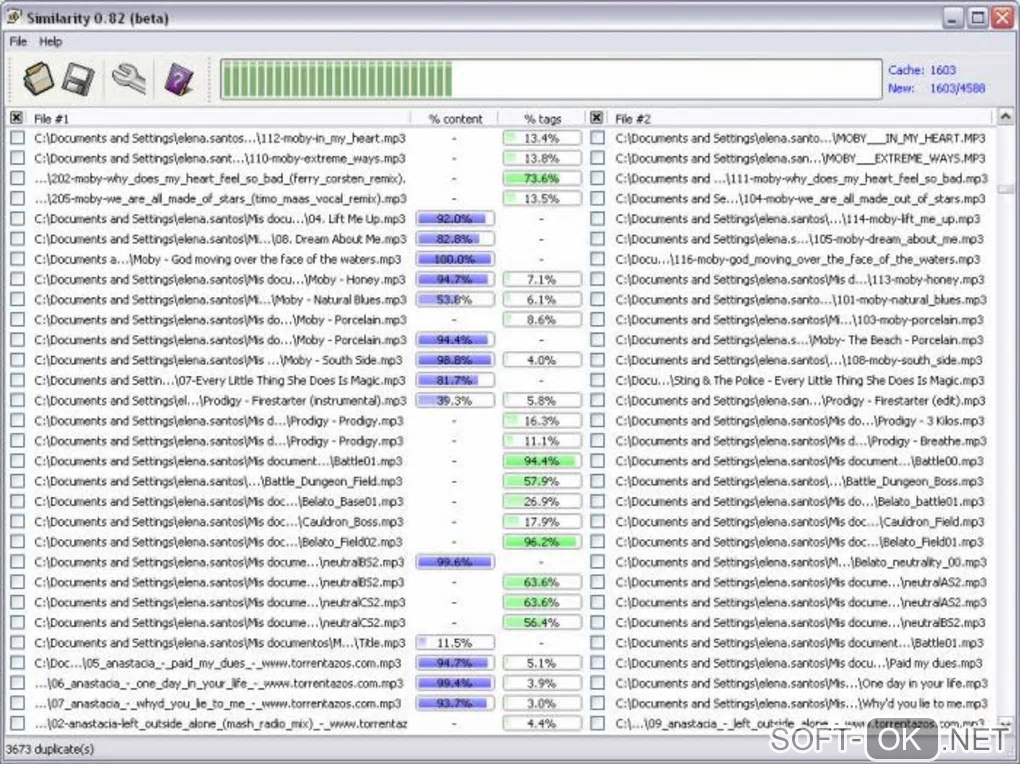Toggle the File #2 header select-all checkbox
The height and width of the screenshot is (764, 1020).
tap(597, 118)
